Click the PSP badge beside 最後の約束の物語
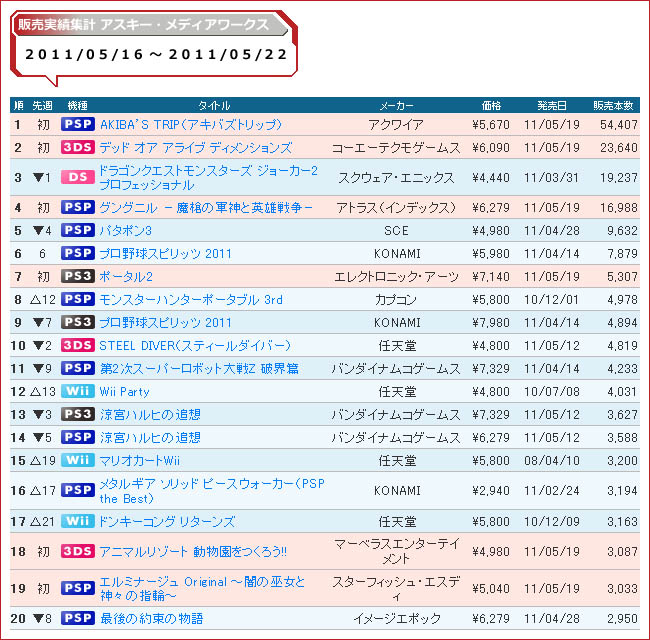The height and width of the screenshot is (640, 650). click(78, 618)
